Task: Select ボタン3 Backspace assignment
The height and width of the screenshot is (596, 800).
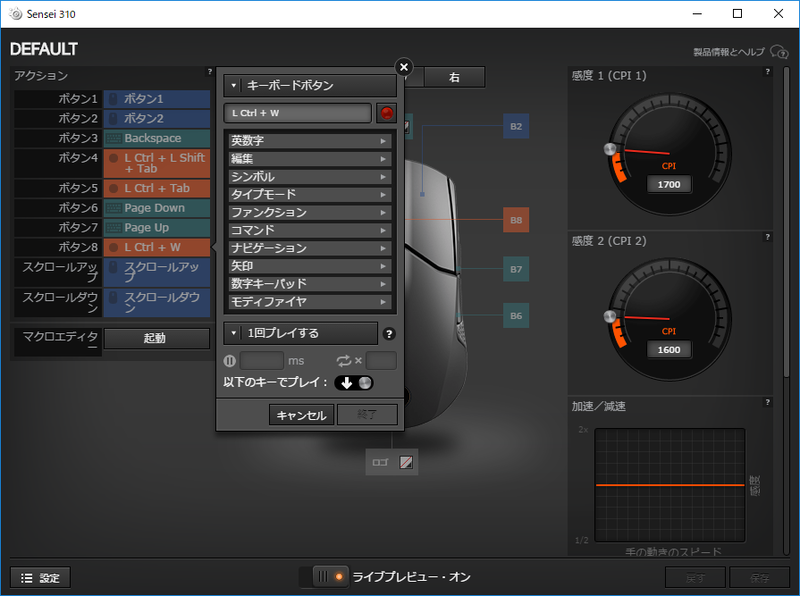Action: click(157, 138)
